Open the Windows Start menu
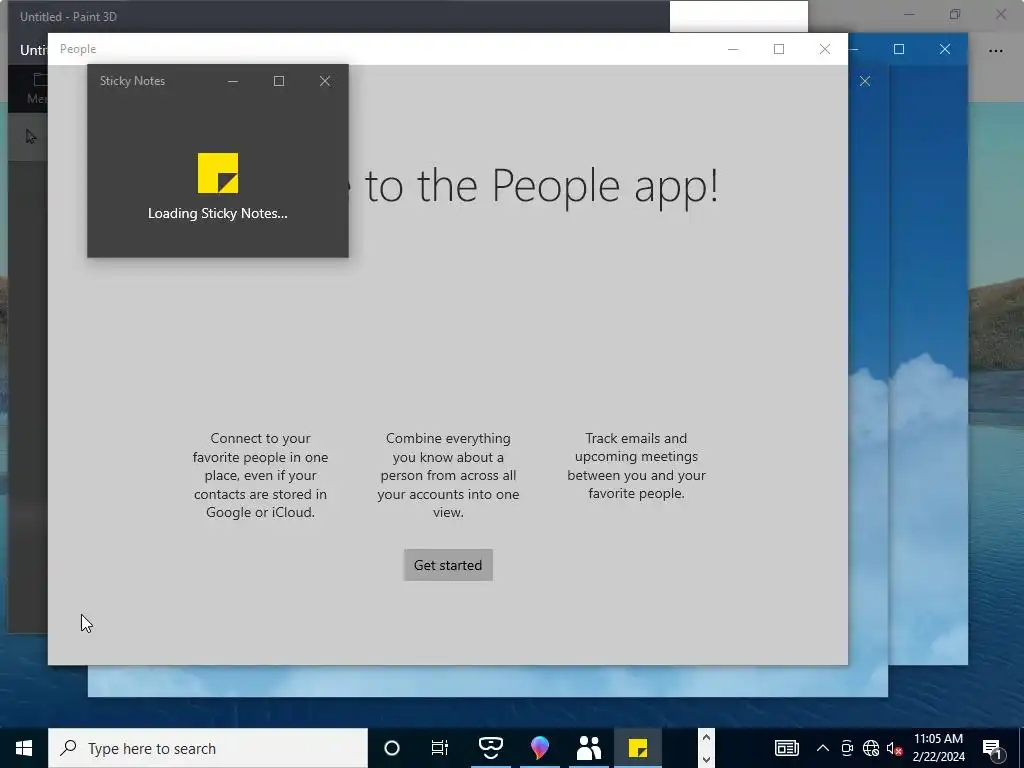Image resolution: width=1024 pixels, height=768 pixels. pyautogui.click(x=24, y=748)
